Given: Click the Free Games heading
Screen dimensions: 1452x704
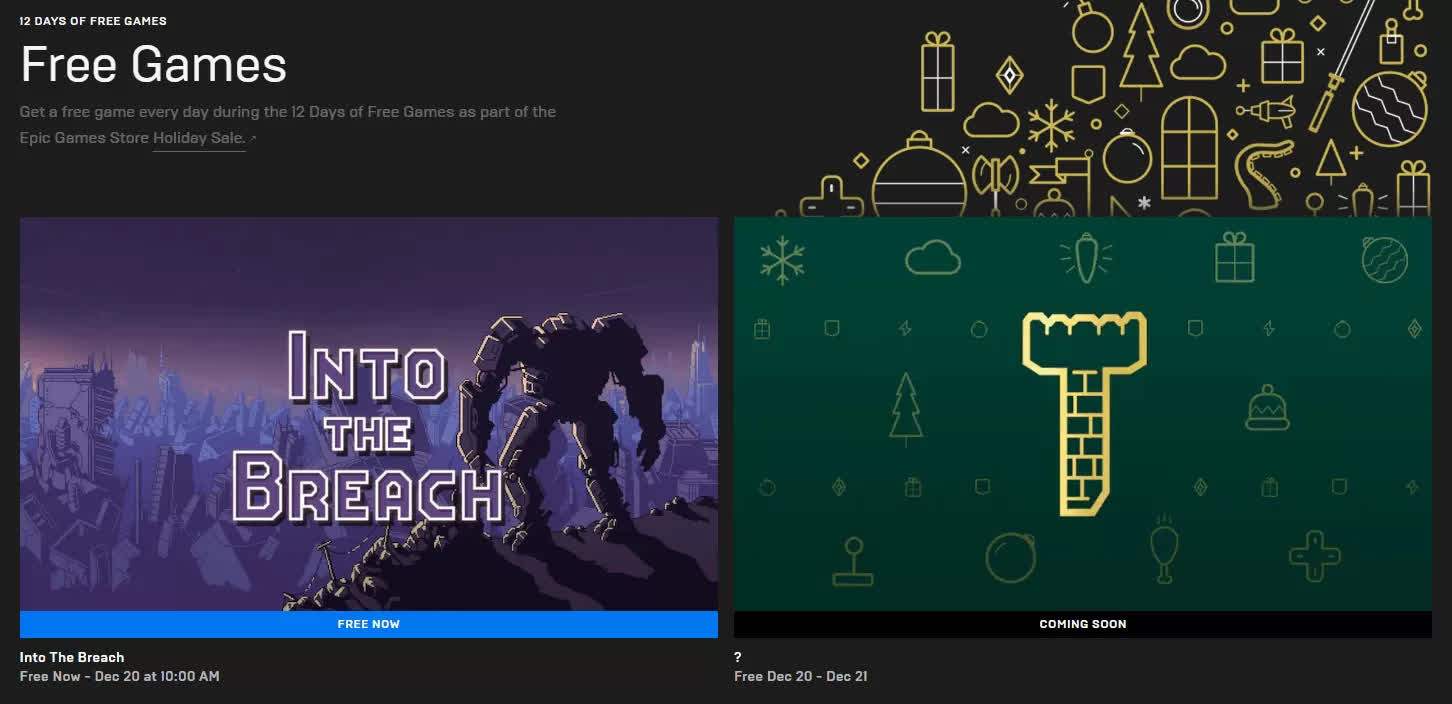Looking at the screenshot, I should [x=154, y=65].
